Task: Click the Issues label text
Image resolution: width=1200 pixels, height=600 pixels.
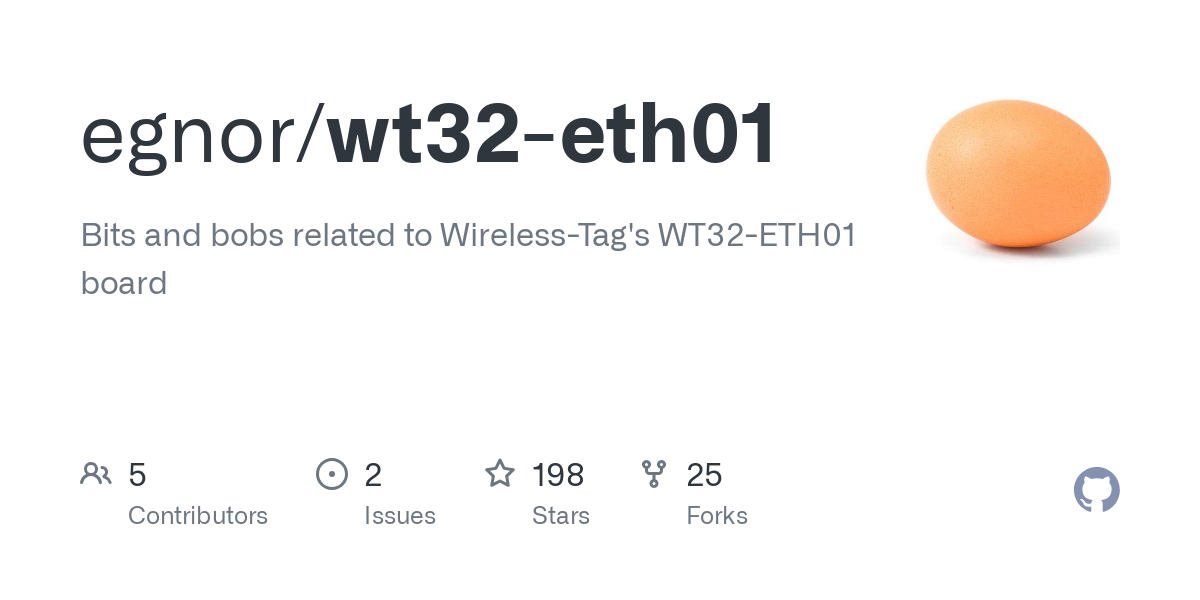Action: click(x=400, y=516)
